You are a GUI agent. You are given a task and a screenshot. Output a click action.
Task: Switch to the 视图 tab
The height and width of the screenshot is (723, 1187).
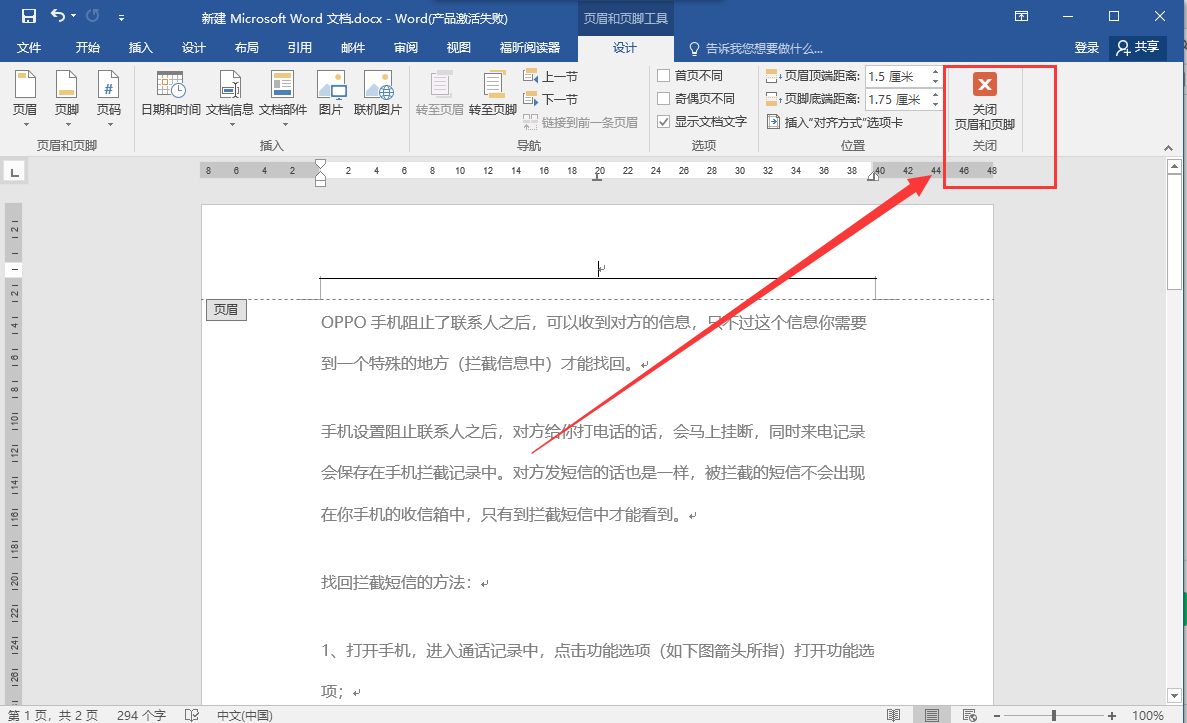[459, 48]
